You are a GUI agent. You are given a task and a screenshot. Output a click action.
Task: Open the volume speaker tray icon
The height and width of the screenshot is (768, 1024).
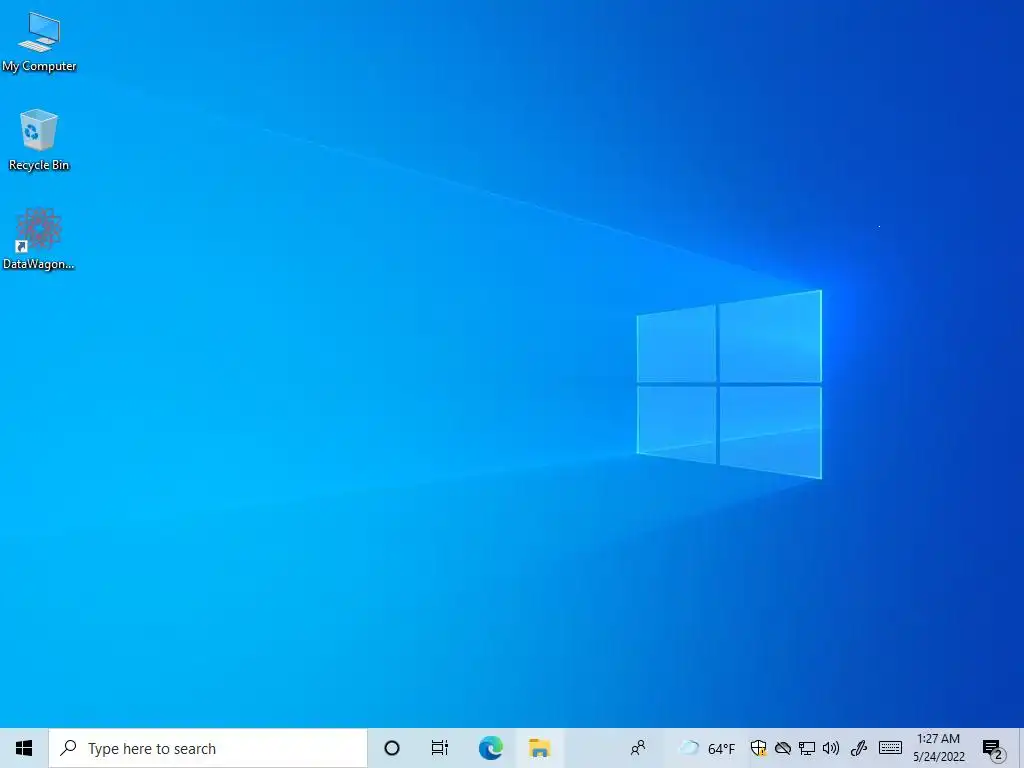point(831,748)
